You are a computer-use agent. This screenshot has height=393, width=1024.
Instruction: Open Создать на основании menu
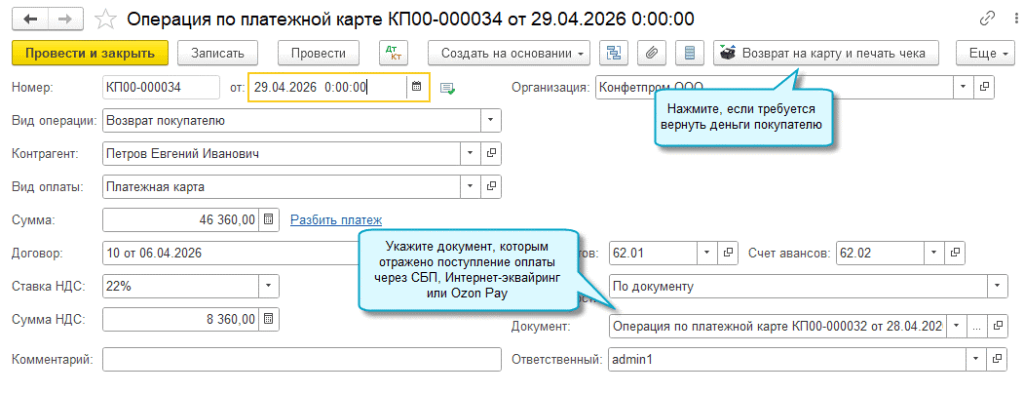pos(509,54)
